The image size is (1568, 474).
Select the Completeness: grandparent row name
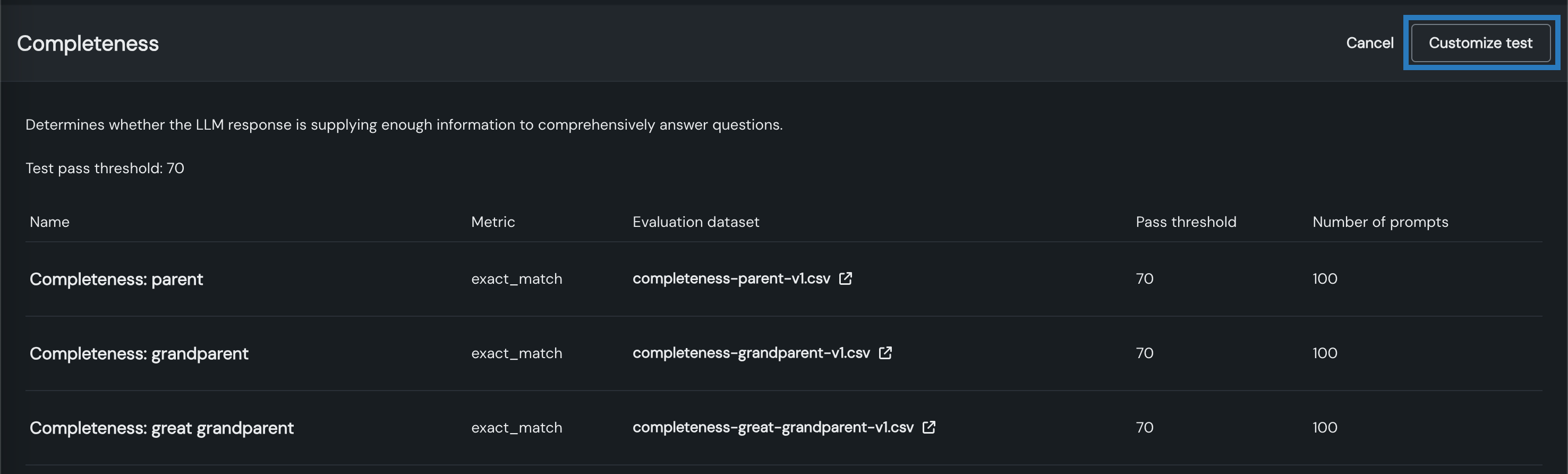(139, 353)
